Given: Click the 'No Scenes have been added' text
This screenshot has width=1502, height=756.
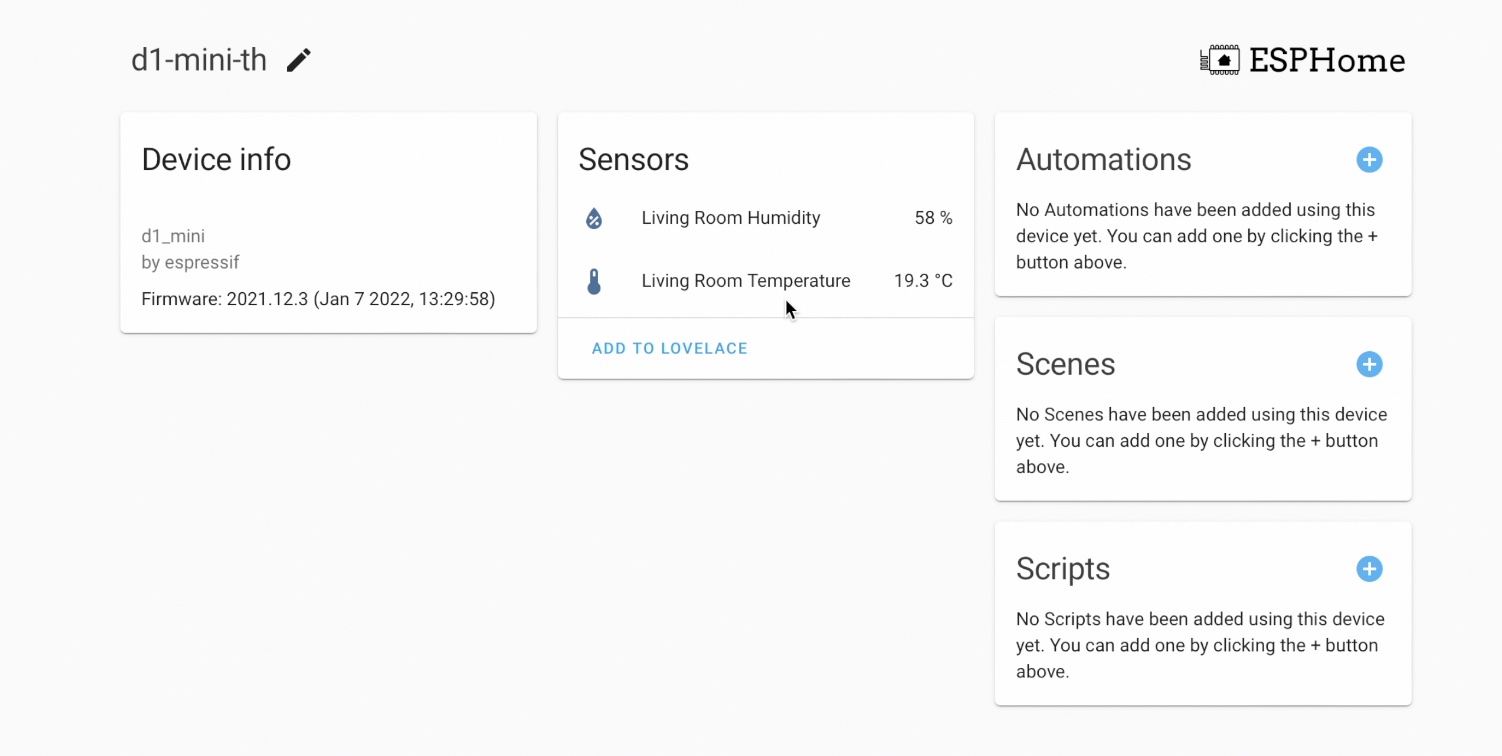Looking at the screenshot, I should point(1201,441).
